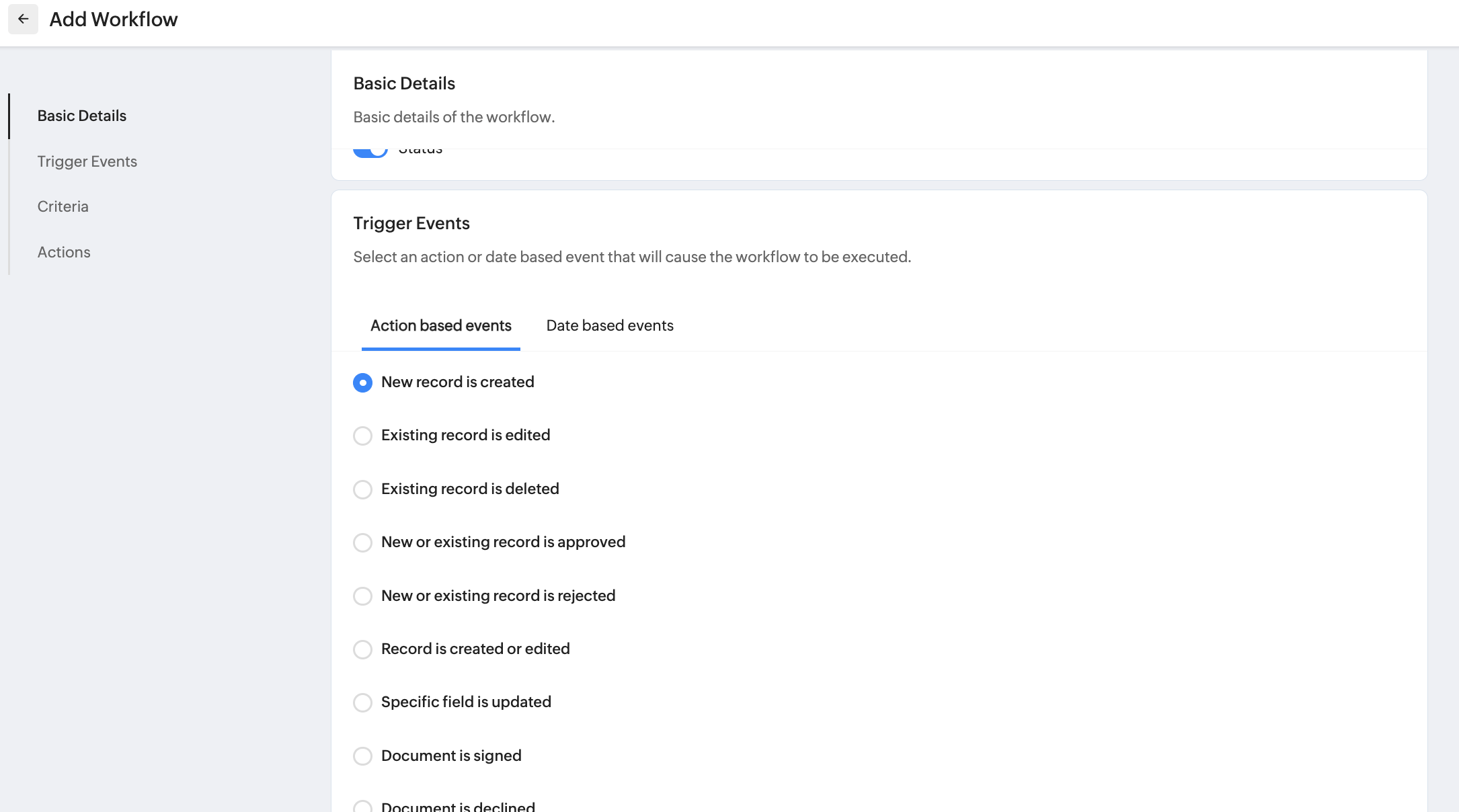Viewport: 1459px width, 812px height.
Task: Click the Add Workflow page title
Action: tap(114, 19)
